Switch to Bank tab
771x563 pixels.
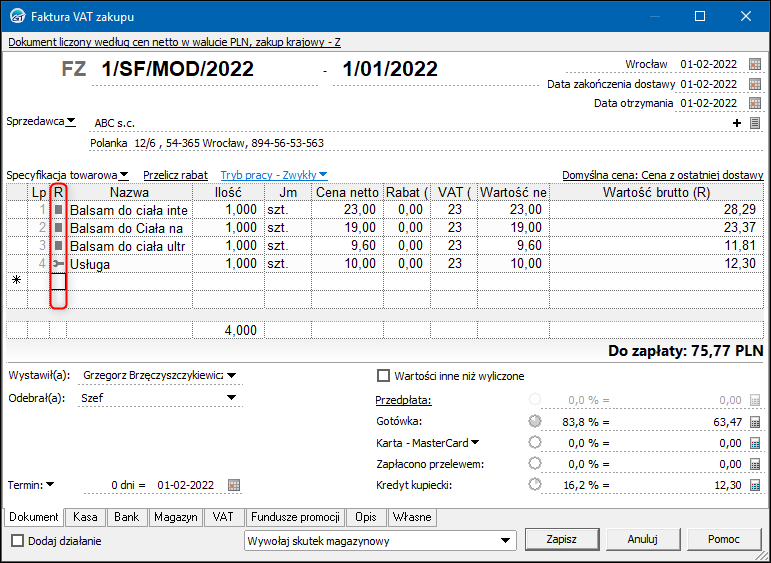pos(126,517)
